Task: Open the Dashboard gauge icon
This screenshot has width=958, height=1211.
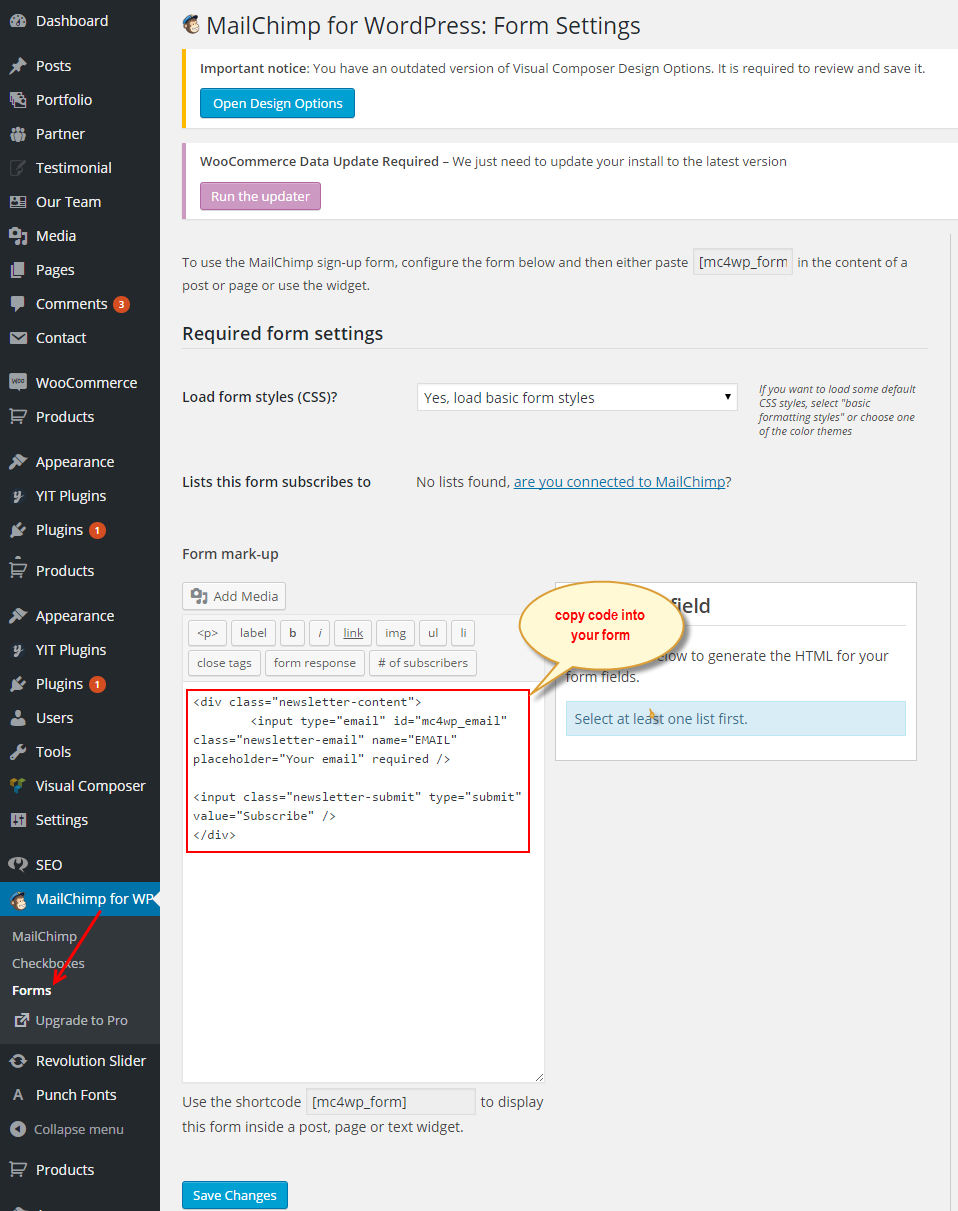Action: pyautogui.click(x=18, y=21)
